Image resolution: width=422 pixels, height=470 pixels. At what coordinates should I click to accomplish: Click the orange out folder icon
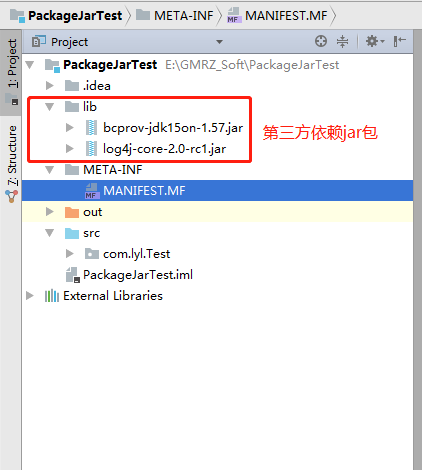tap(72, 212)
